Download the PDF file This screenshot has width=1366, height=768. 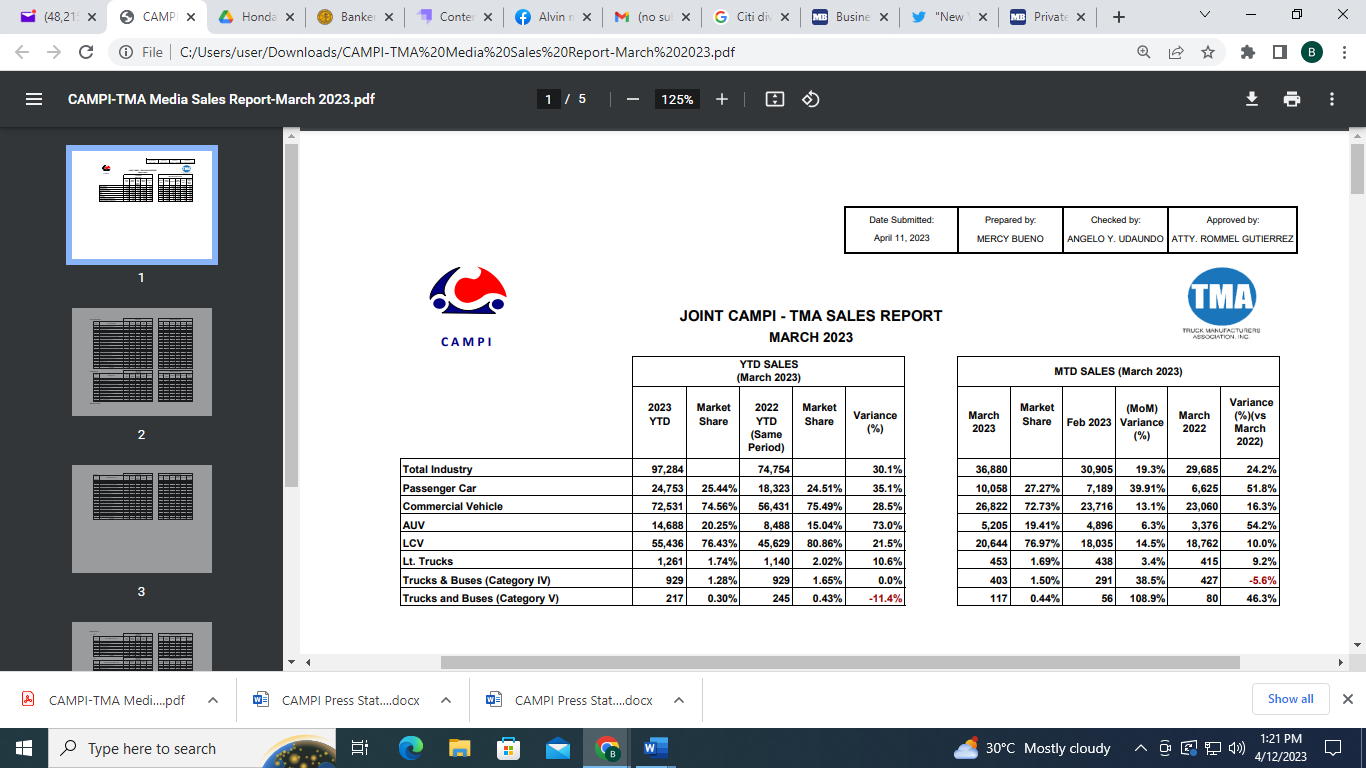point(1251,99)
